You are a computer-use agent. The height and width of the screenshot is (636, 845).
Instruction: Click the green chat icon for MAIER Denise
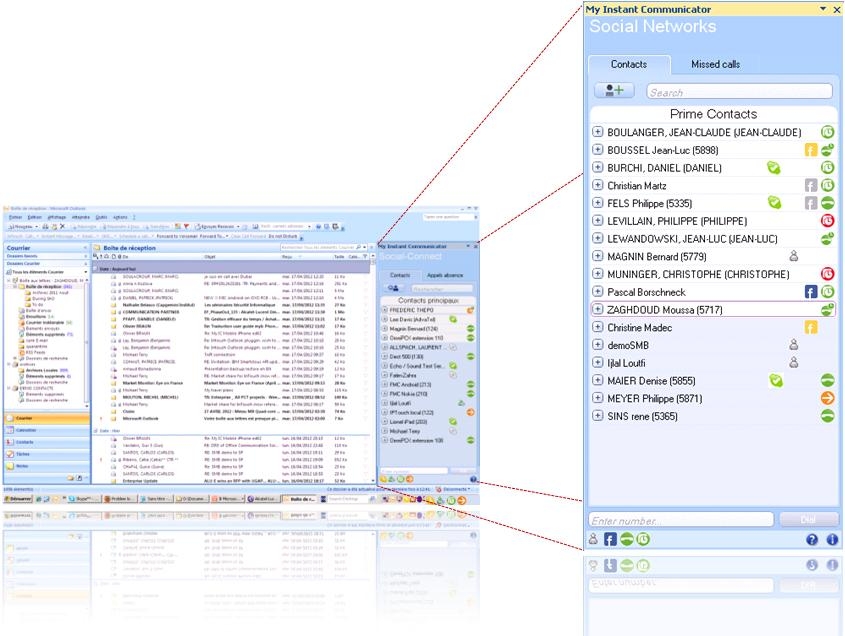pos(776,381)
